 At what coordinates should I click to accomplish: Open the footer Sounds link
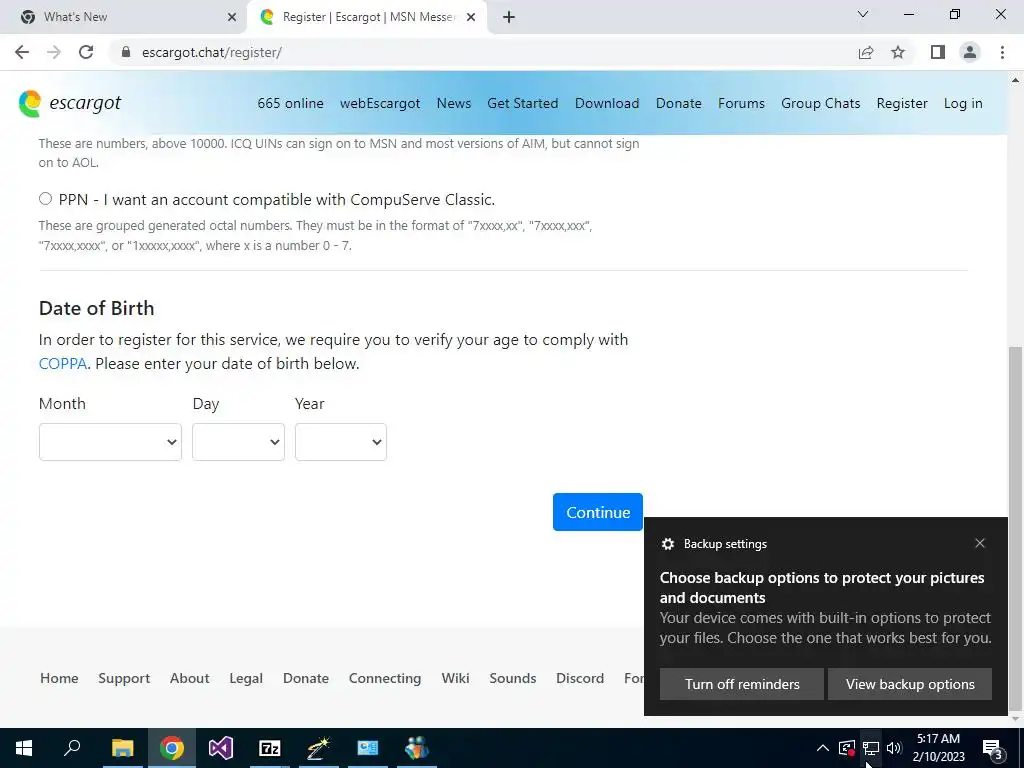coord(513,678)
